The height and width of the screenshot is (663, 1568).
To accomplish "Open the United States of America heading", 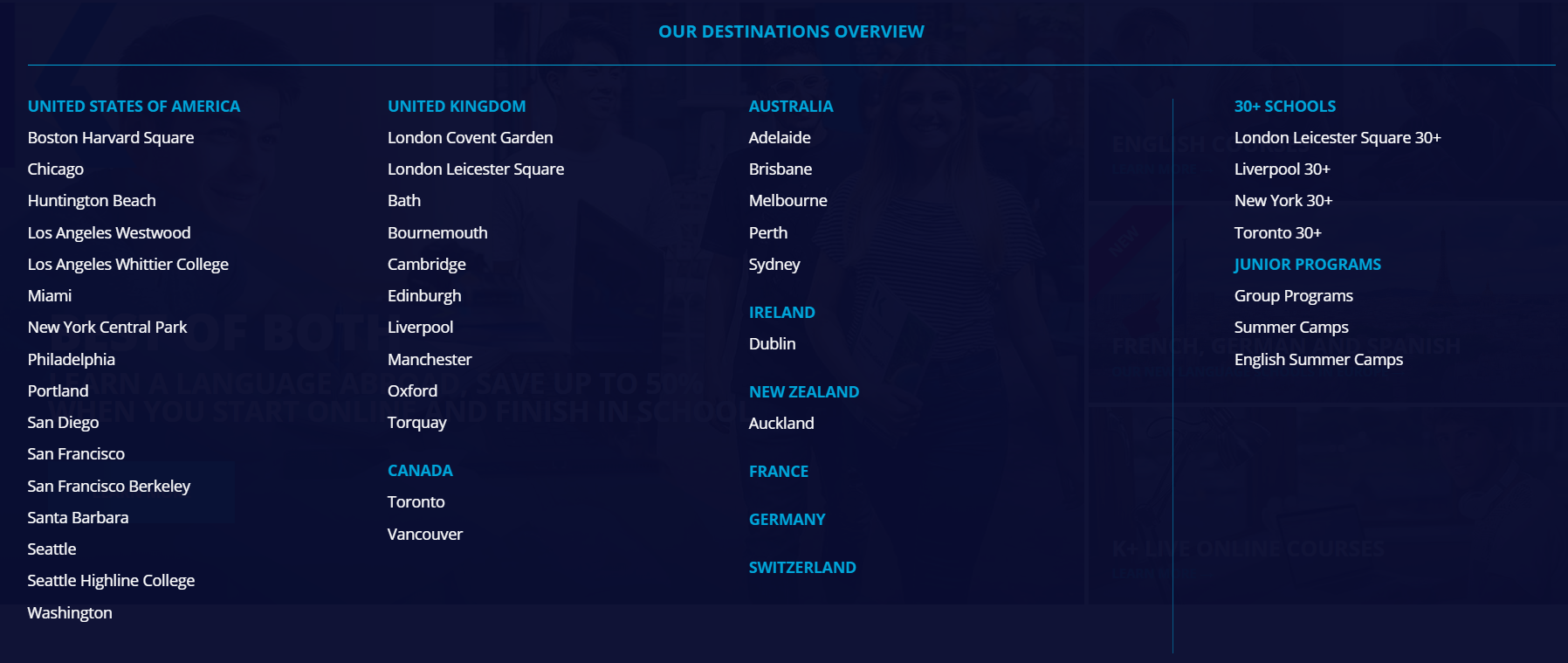I will point(134,106).
